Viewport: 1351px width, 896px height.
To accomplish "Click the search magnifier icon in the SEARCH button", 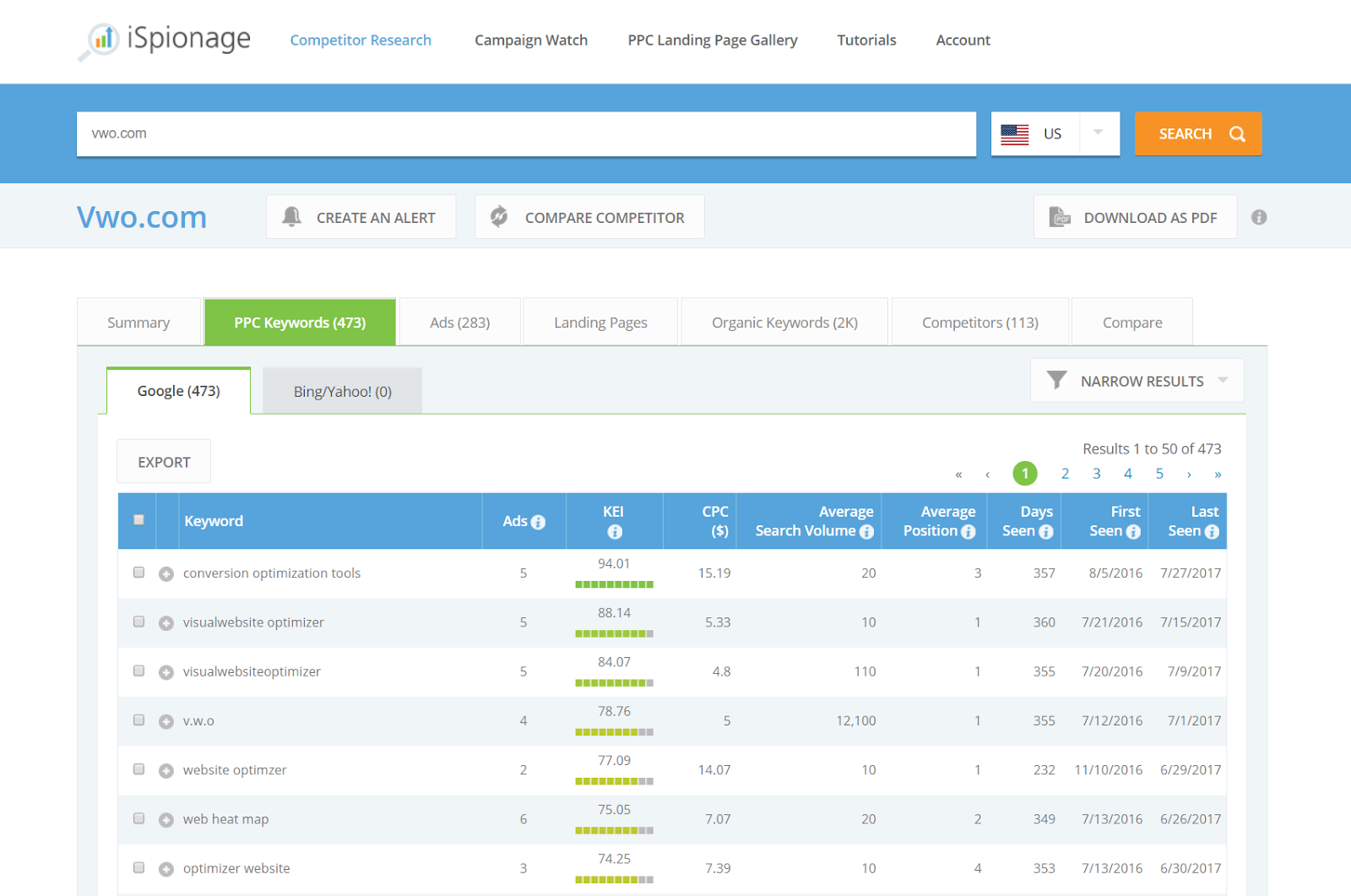I will click(x=1237, y=133).
